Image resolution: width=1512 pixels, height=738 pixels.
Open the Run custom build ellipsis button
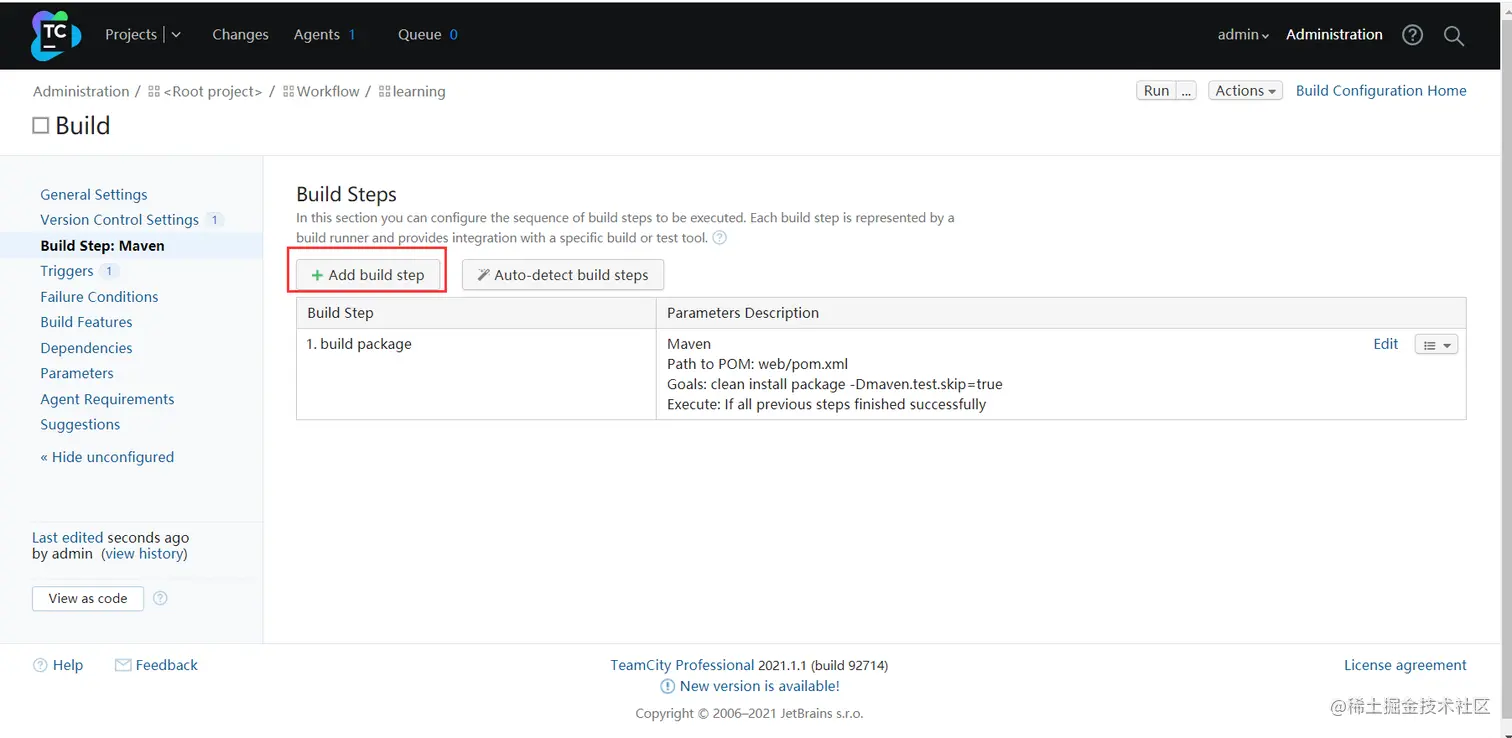click(1186, 91)
